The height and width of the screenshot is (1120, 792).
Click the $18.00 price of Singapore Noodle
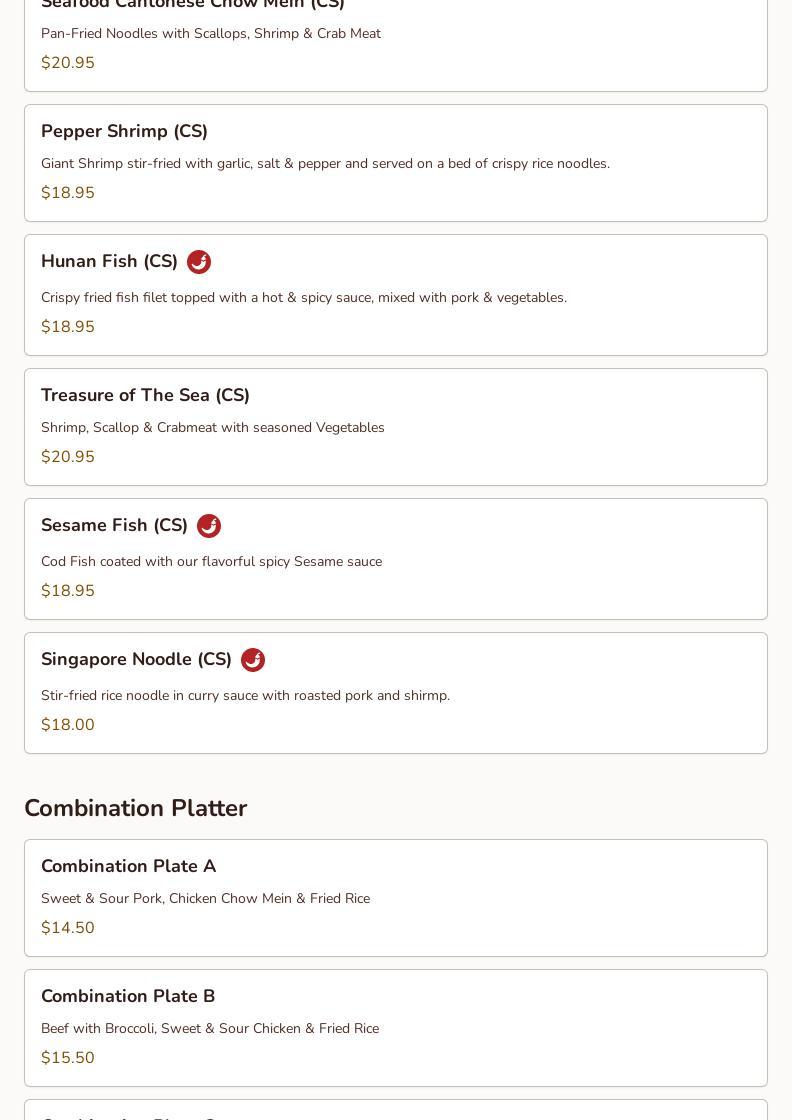point(68,724)
